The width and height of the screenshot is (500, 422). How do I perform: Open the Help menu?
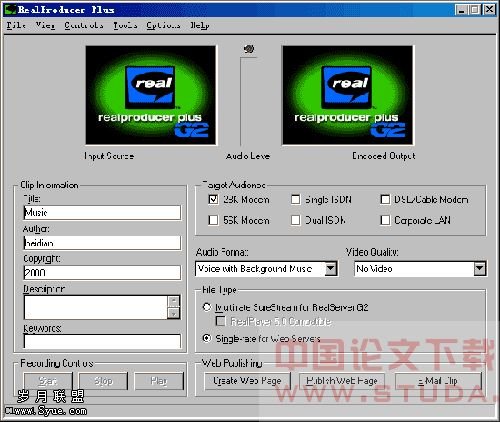click(x=200, y=25)
